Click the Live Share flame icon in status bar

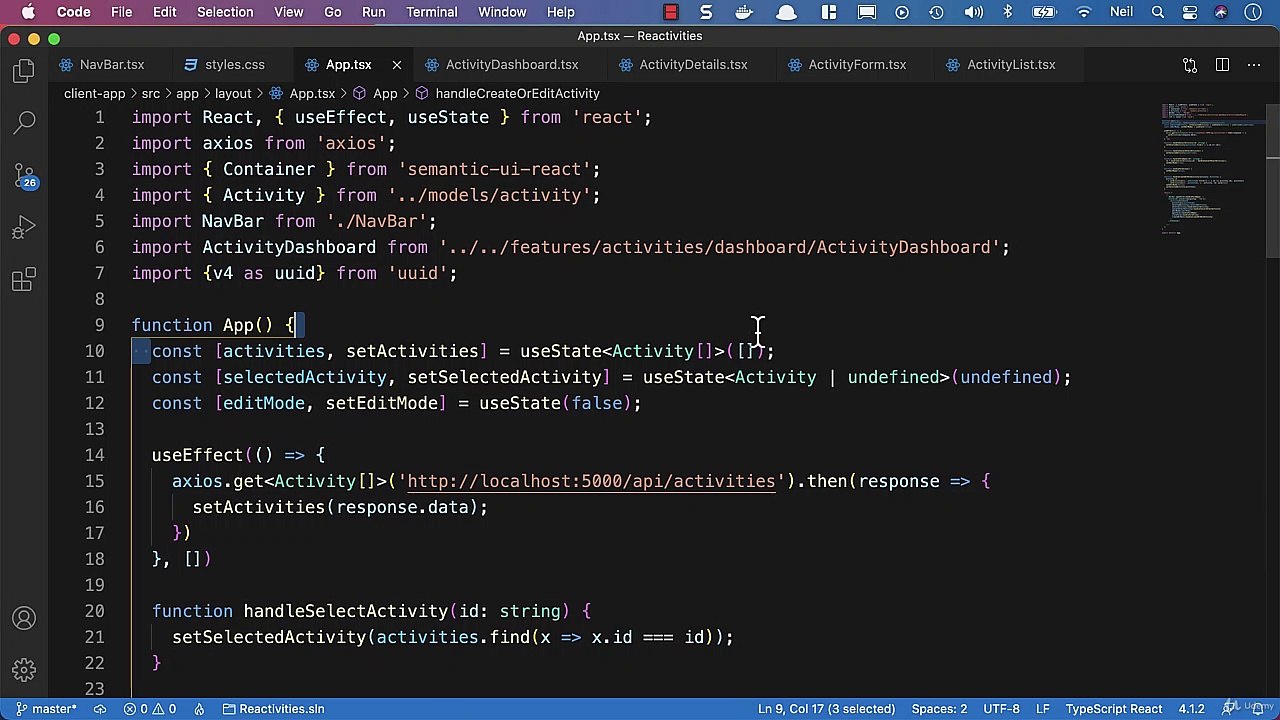(x=199, y=709)
